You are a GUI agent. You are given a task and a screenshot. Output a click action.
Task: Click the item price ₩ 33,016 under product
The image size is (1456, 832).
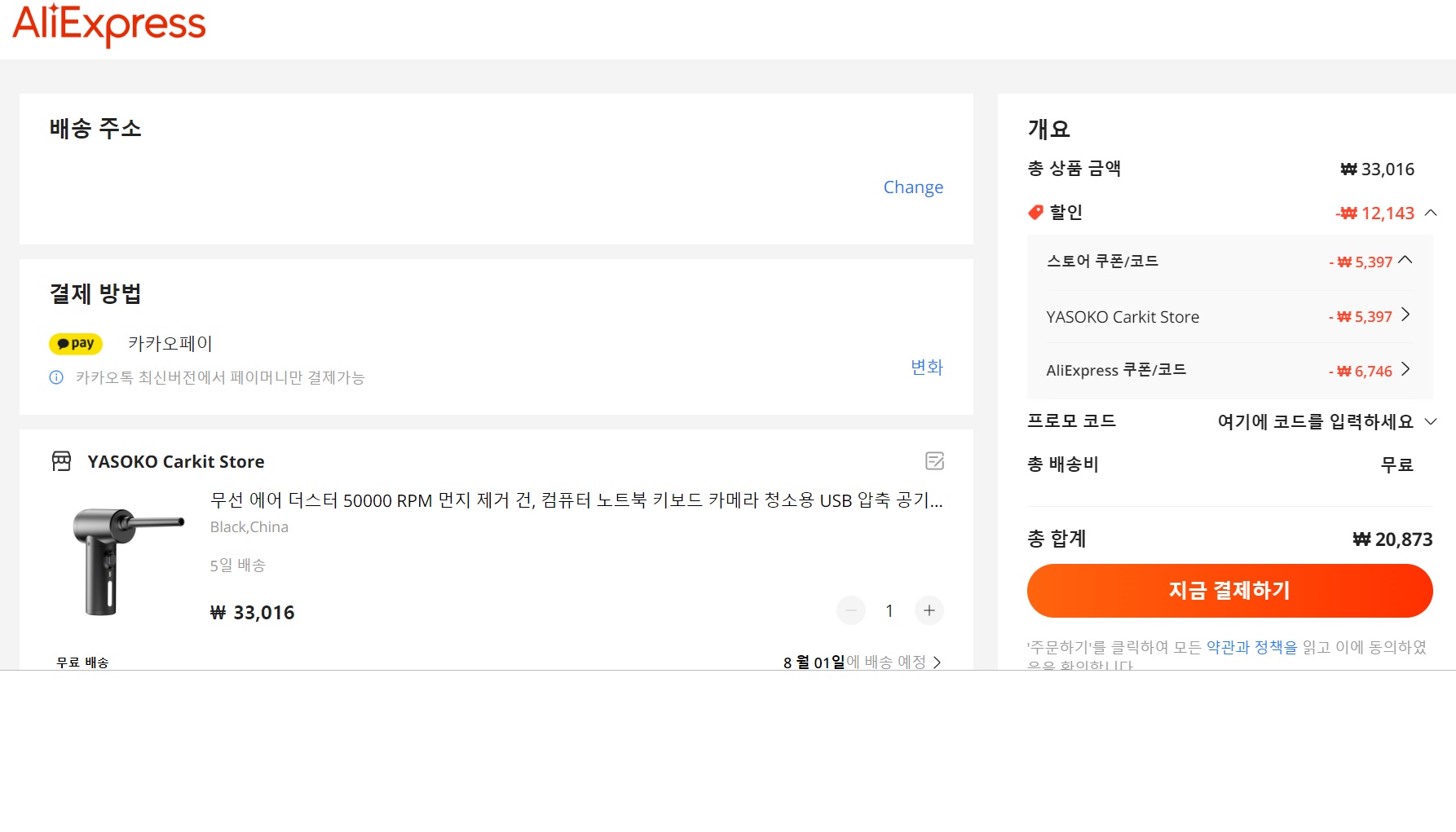pos(252,613)
